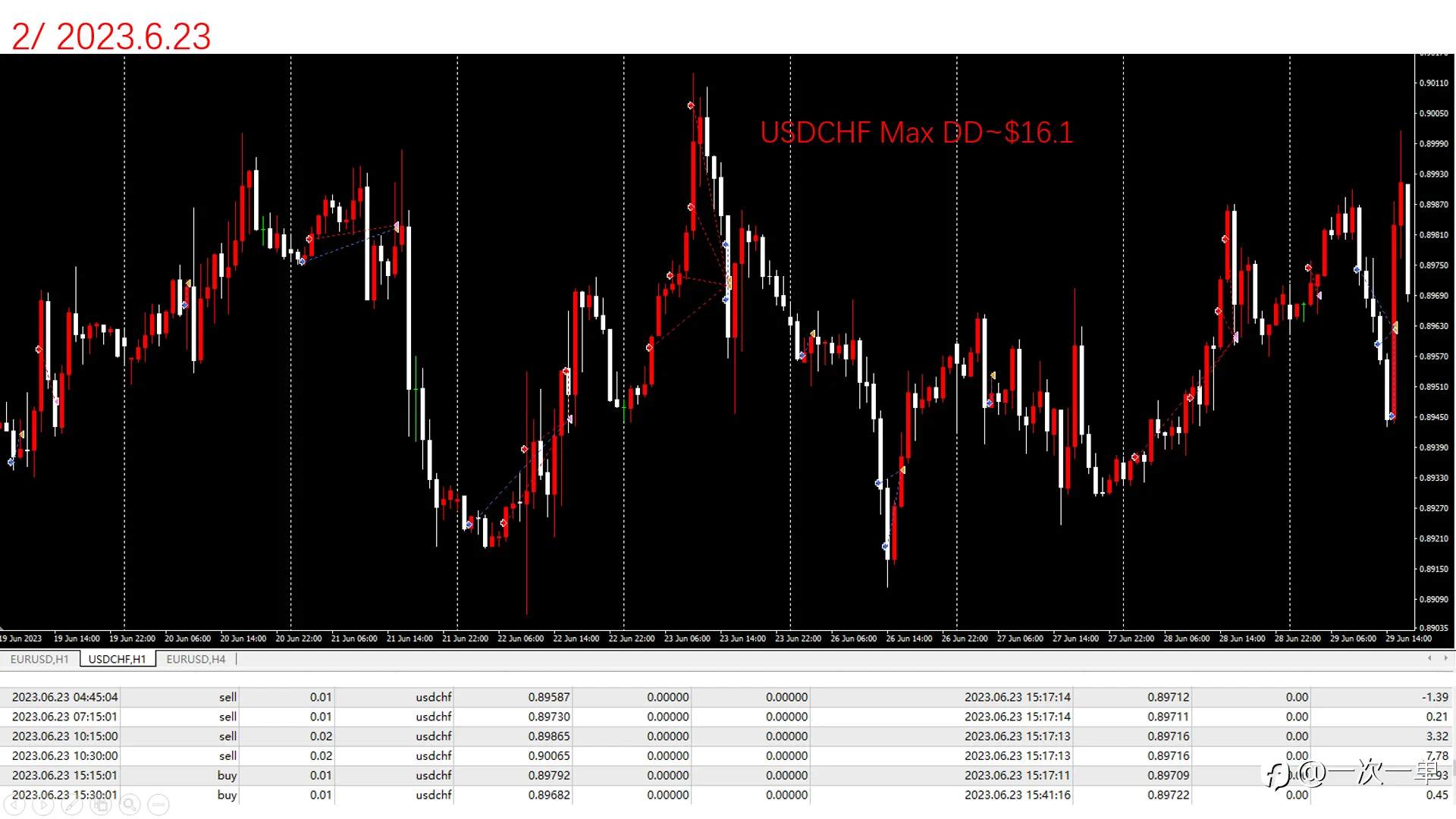The height and width of the screenshot is (819, 1456).
Task: Switch to the EURUSD,H1 chart tab
Action: [x=39, y=659]
